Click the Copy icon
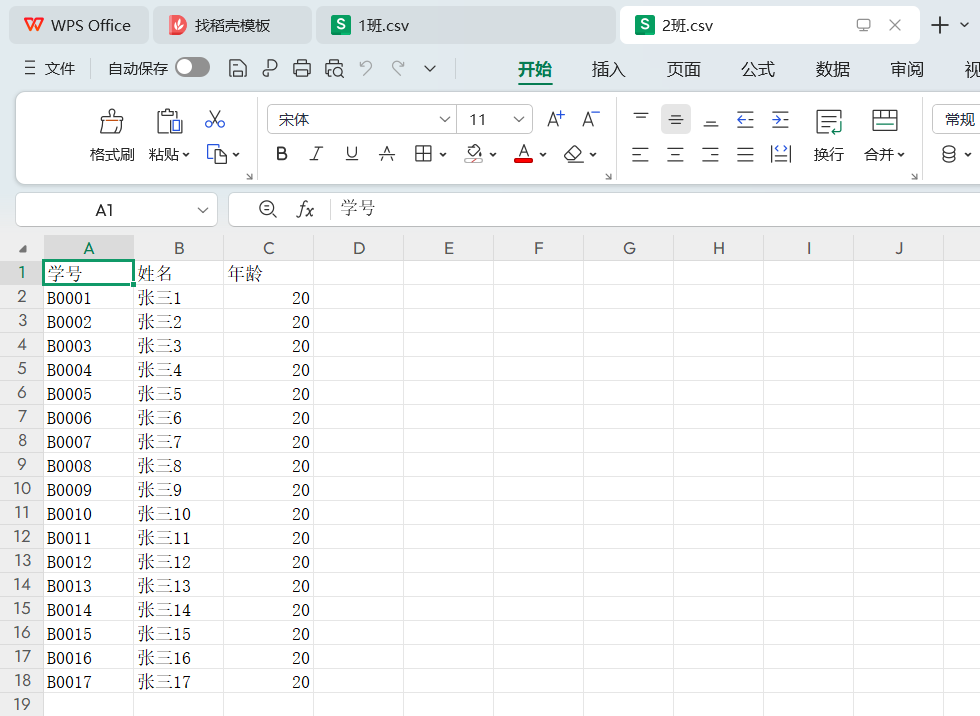Screen dimensions: 980x716 216,154
